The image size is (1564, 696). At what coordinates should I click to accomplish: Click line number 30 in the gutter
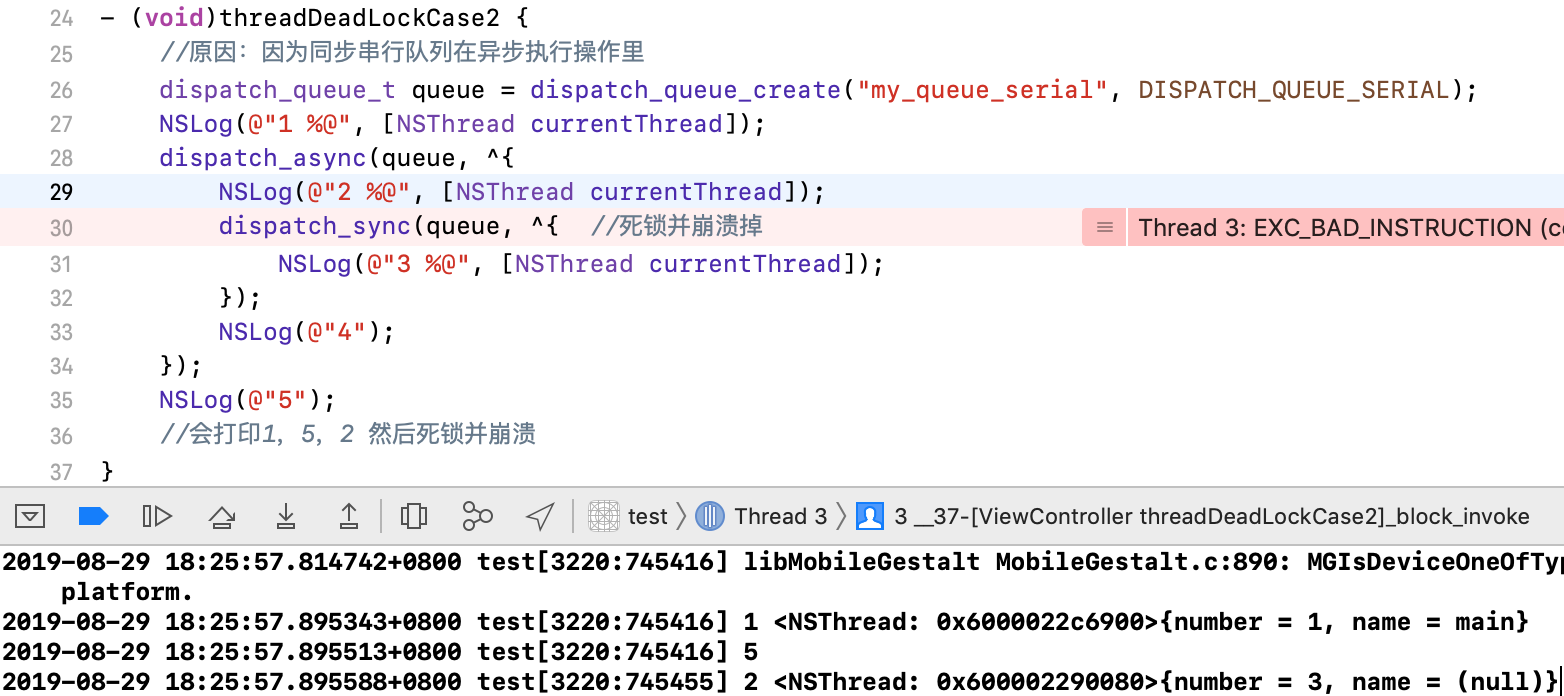pos(61,228)
